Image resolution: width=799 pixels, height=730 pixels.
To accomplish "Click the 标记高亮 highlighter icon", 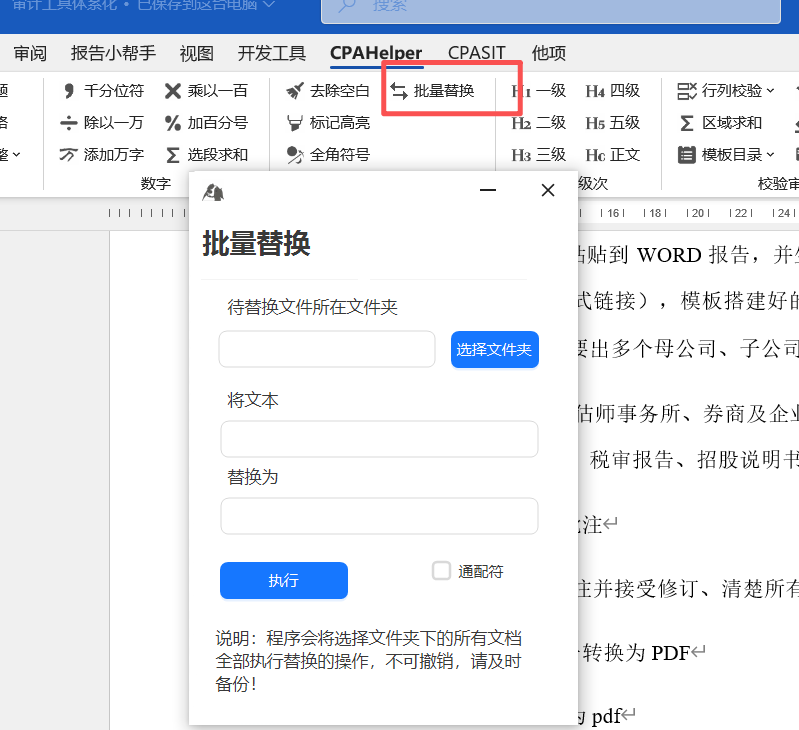I will (295, 123).
